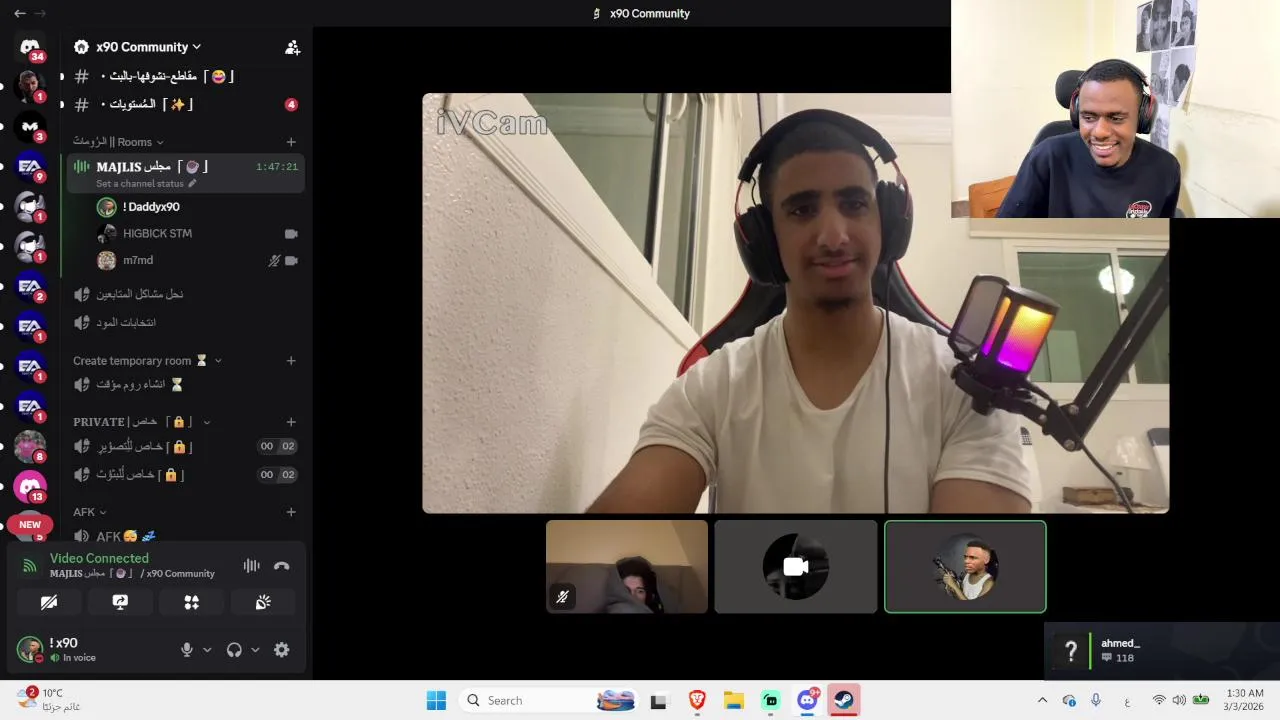Collapse the PRIVATE category
Screen dimensions: 1280x720
[142, 422]
